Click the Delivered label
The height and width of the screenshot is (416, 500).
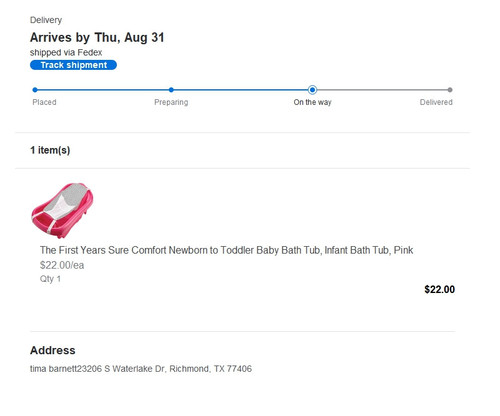point(436,102)
